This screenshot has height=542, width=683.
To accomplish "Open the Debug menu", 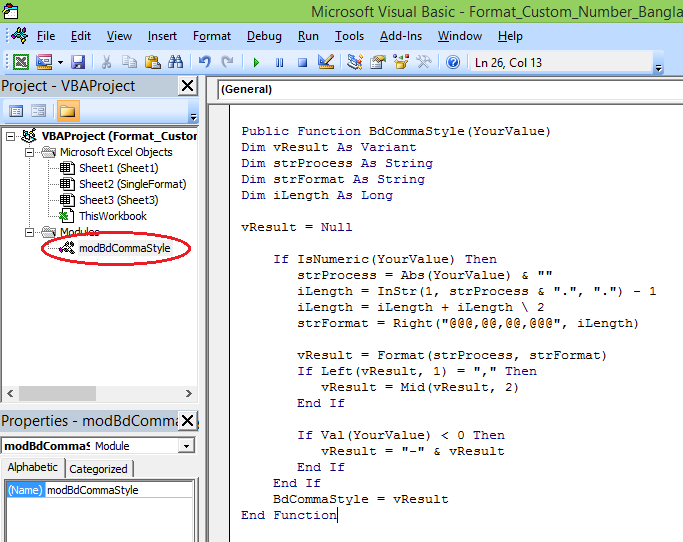I will [x=264, y=36].
